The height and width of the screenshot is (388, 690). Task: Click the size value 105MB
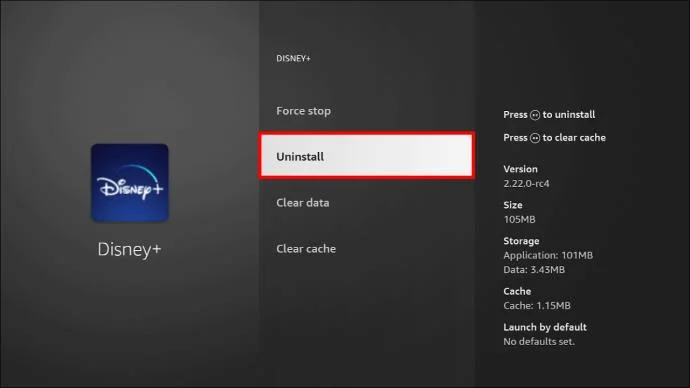click(x=519, y=220)
